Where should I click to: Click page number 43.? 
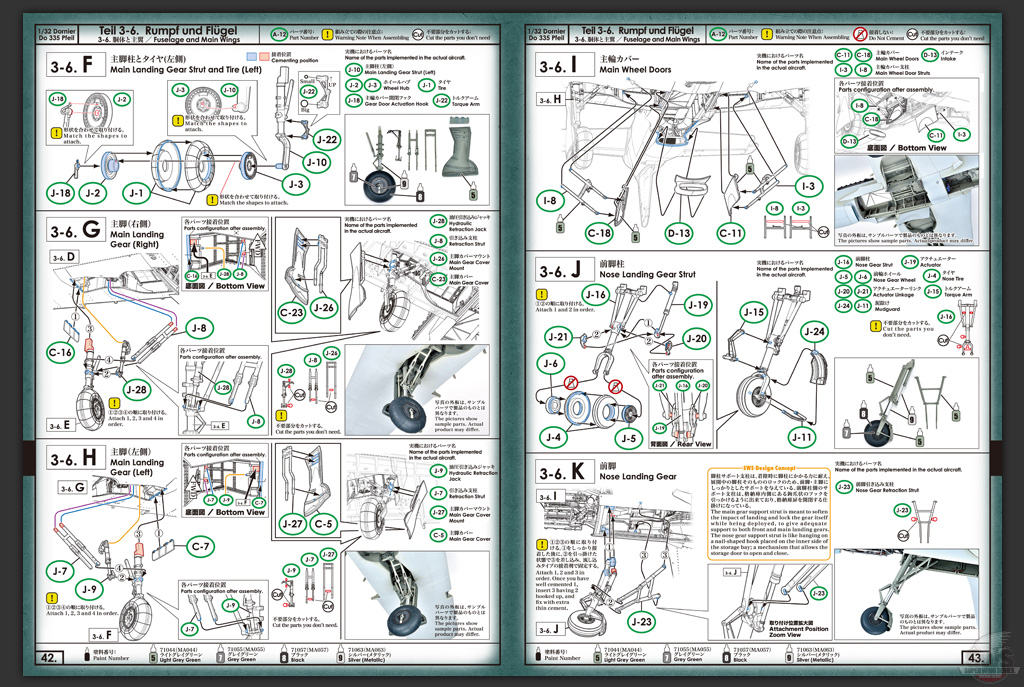[x=975, y=658]
